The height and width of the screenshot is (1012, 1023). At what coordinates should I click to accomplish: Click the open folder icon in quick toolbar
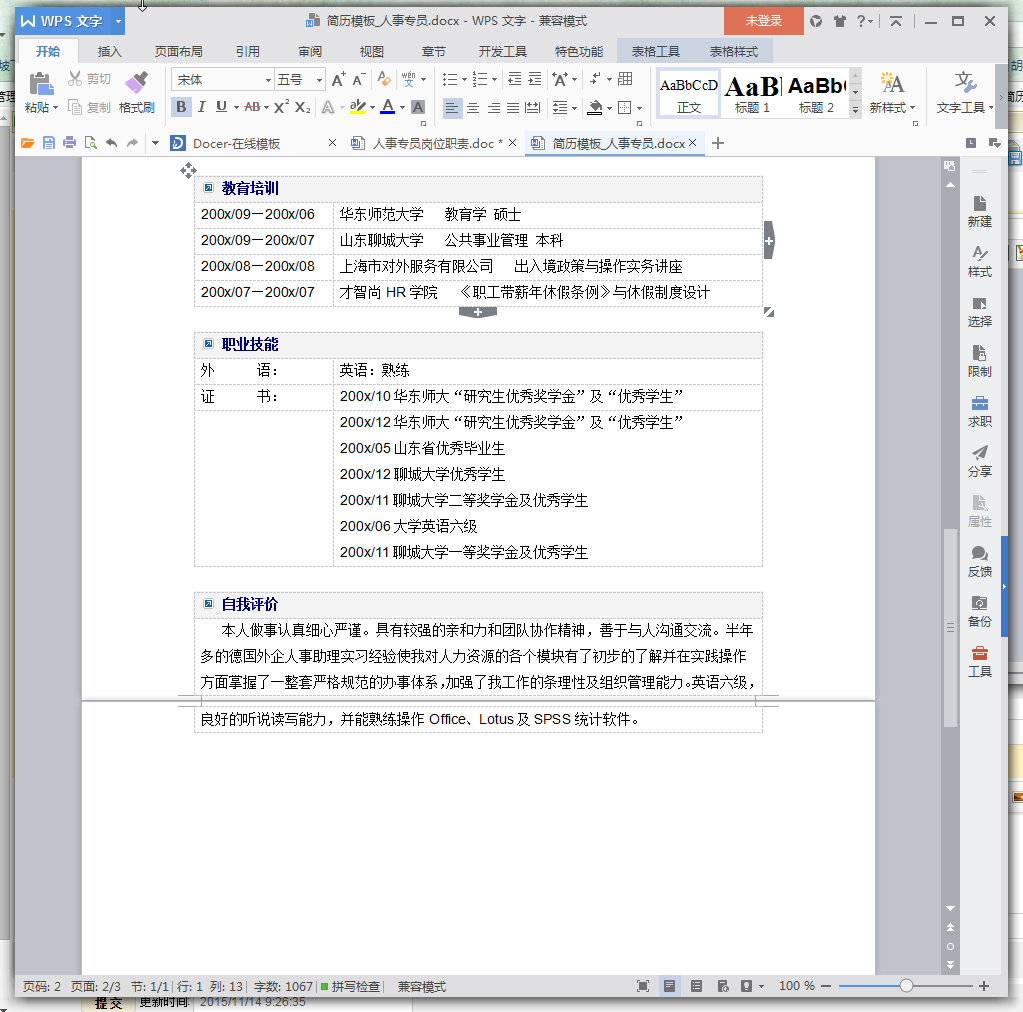click(x=27, y=143)
